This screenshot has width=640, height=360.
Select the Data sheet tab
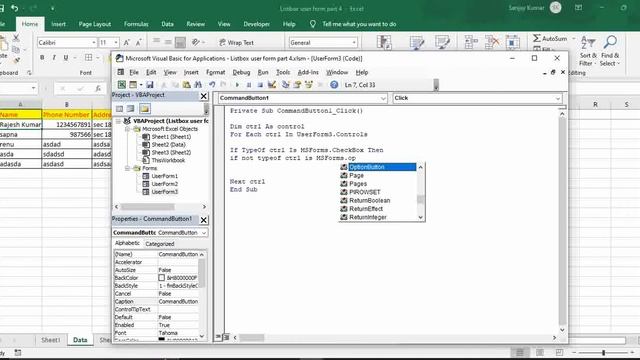click(x=80, y=340)
